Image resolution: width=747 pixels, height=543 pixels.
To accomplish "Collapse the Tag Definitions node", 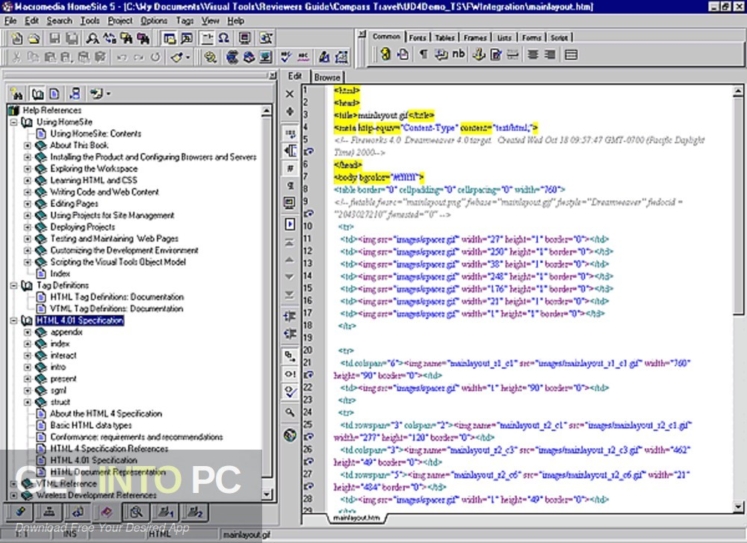I will [x=14, y=286].
